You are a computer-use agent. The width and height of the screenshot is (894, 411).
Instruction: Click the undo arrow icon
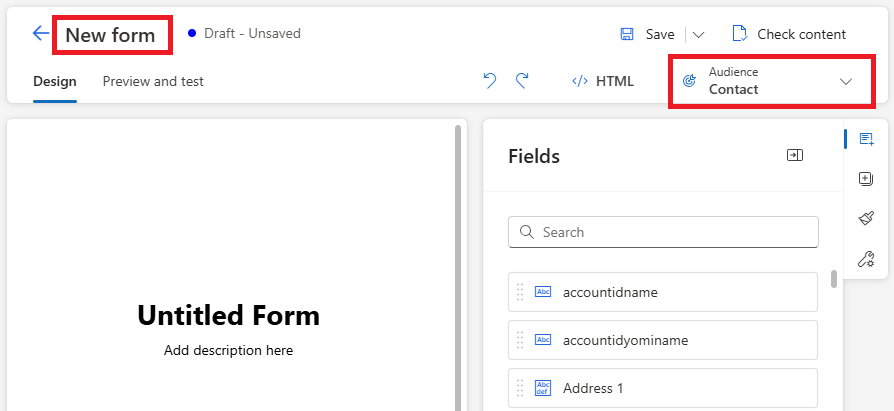[x=490, y=81]
